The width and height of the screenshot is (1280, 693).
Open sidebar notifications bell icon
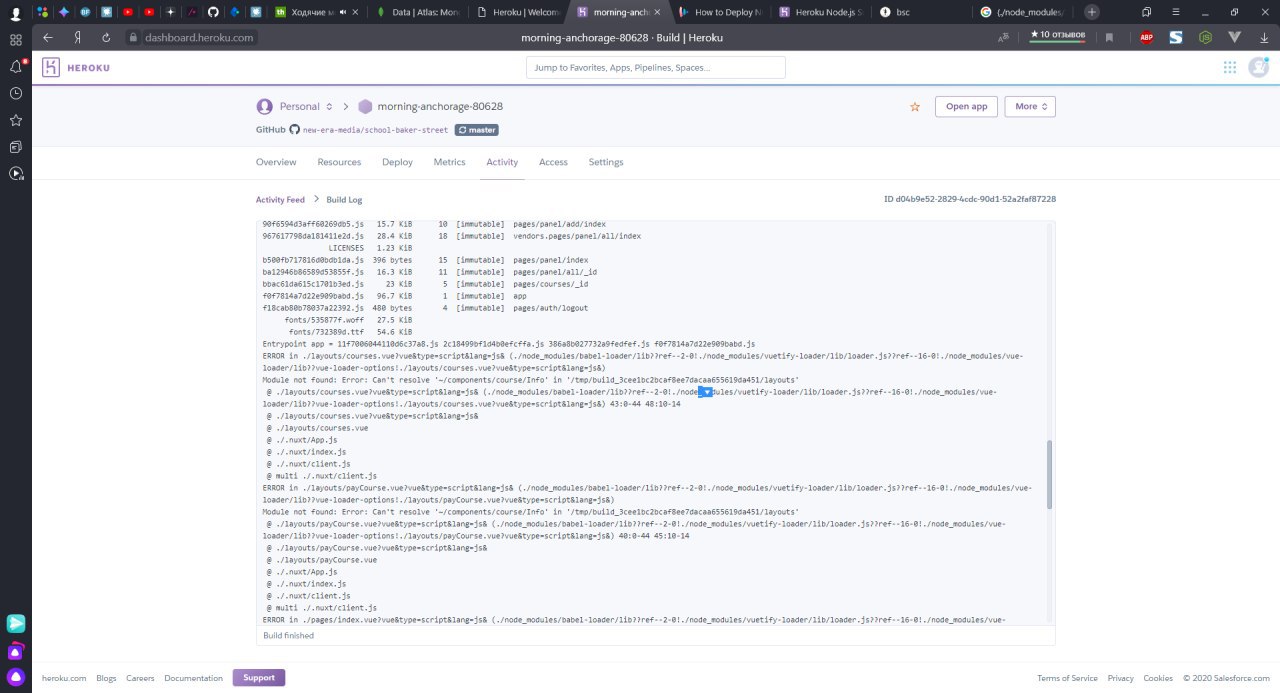[x=16, y=66]
